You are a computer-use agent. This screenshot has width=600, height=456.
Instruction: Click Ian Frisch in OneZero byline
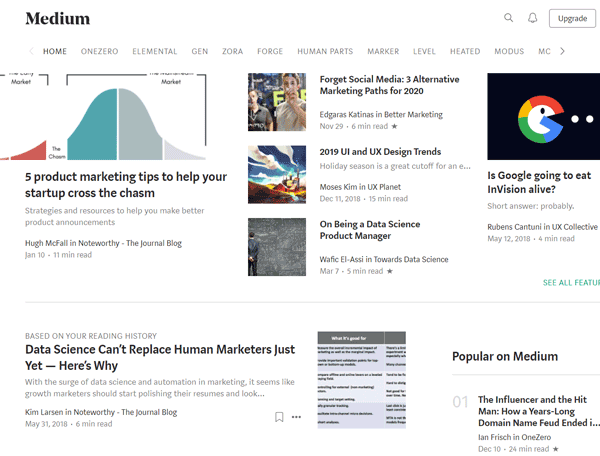point(515,437)
